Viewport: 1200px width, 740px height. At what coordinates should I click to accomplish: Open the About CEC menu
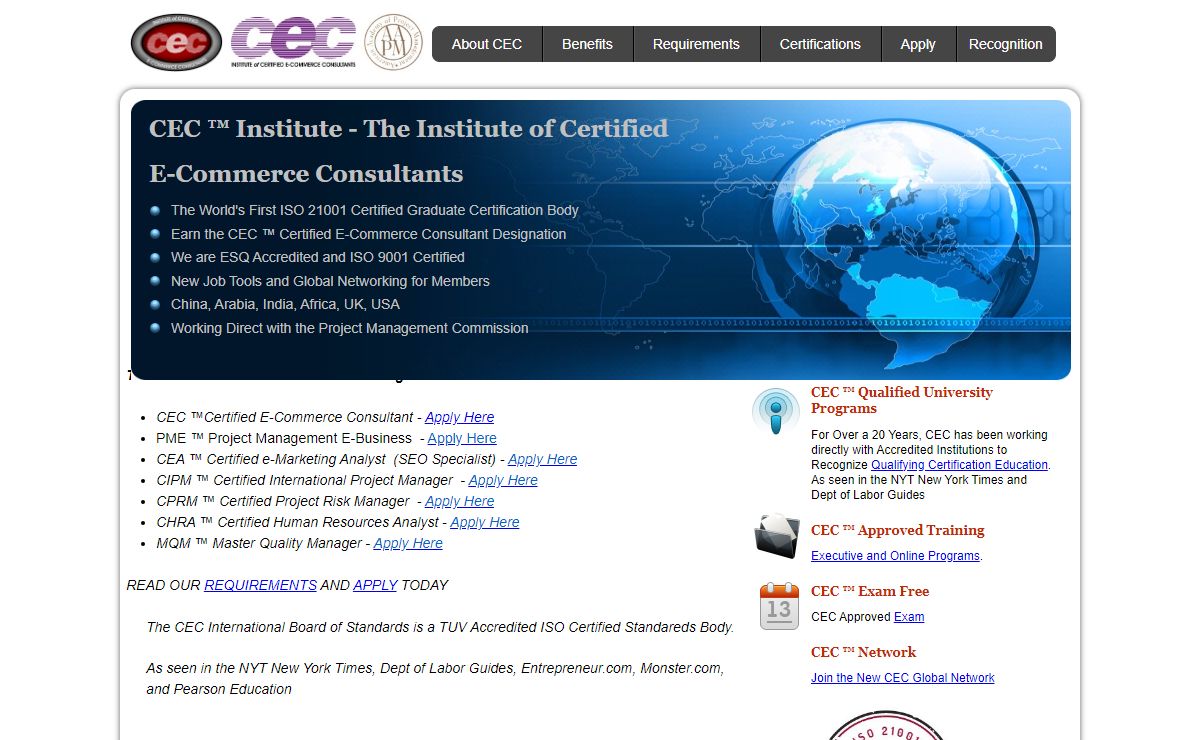(486, 44)
